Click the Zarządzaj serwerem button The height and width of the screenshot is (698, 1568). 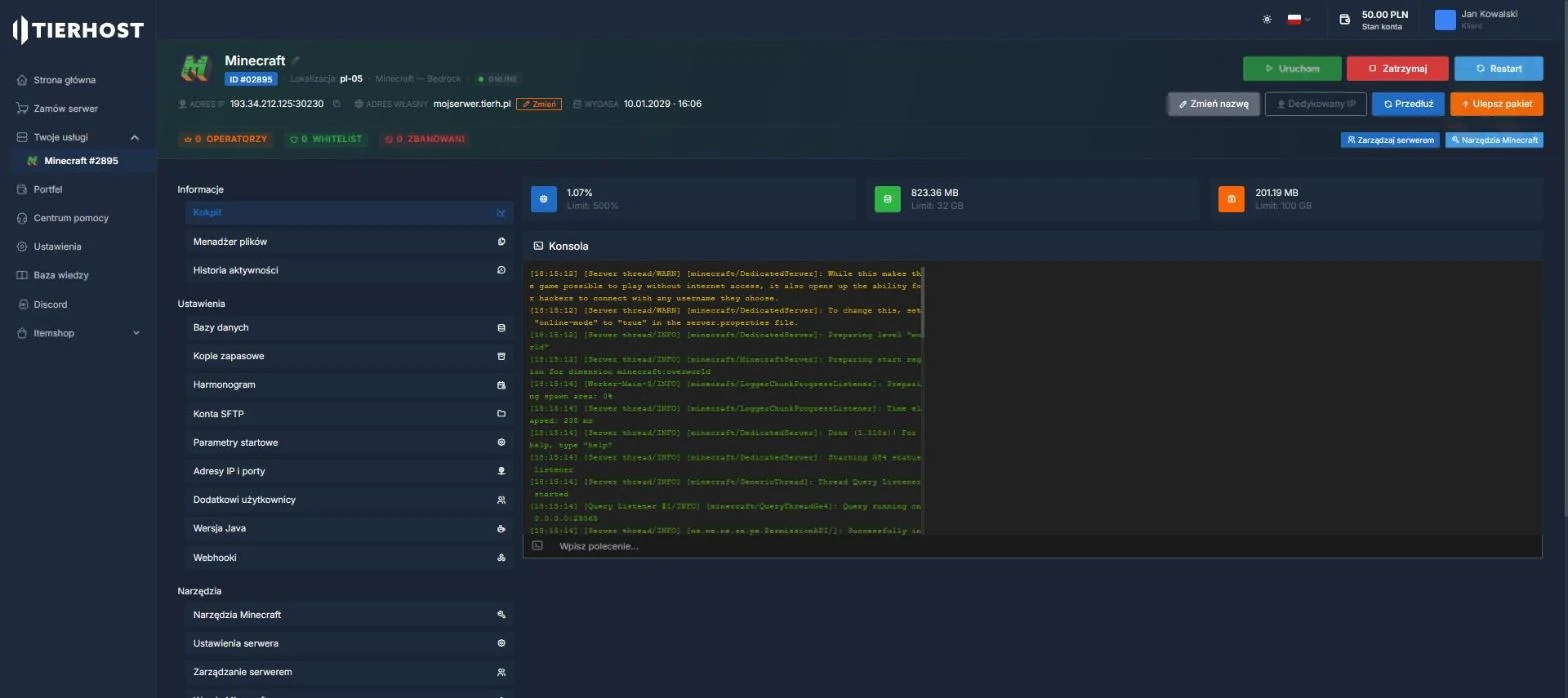coord(1390,140)
